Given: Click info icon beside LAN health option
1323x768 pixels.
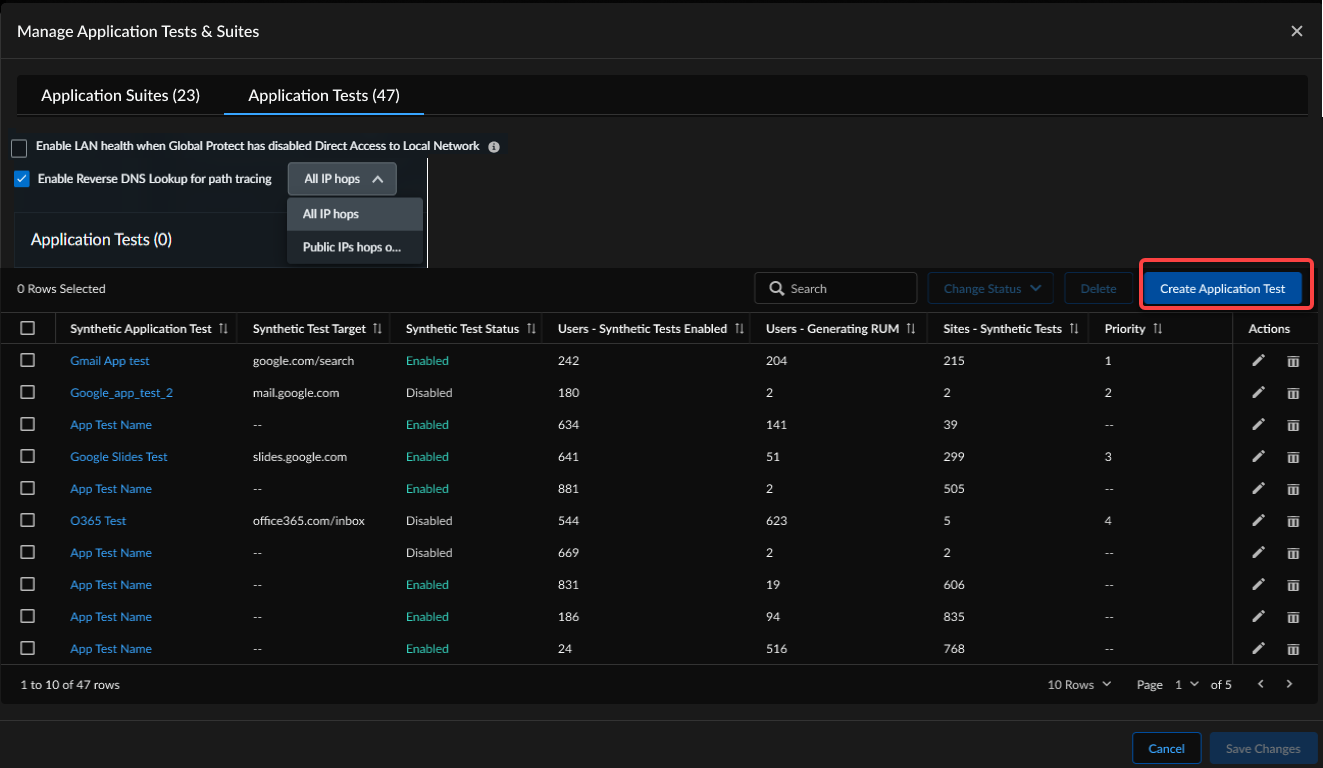Looking at the screenshot, I should 493,147.
